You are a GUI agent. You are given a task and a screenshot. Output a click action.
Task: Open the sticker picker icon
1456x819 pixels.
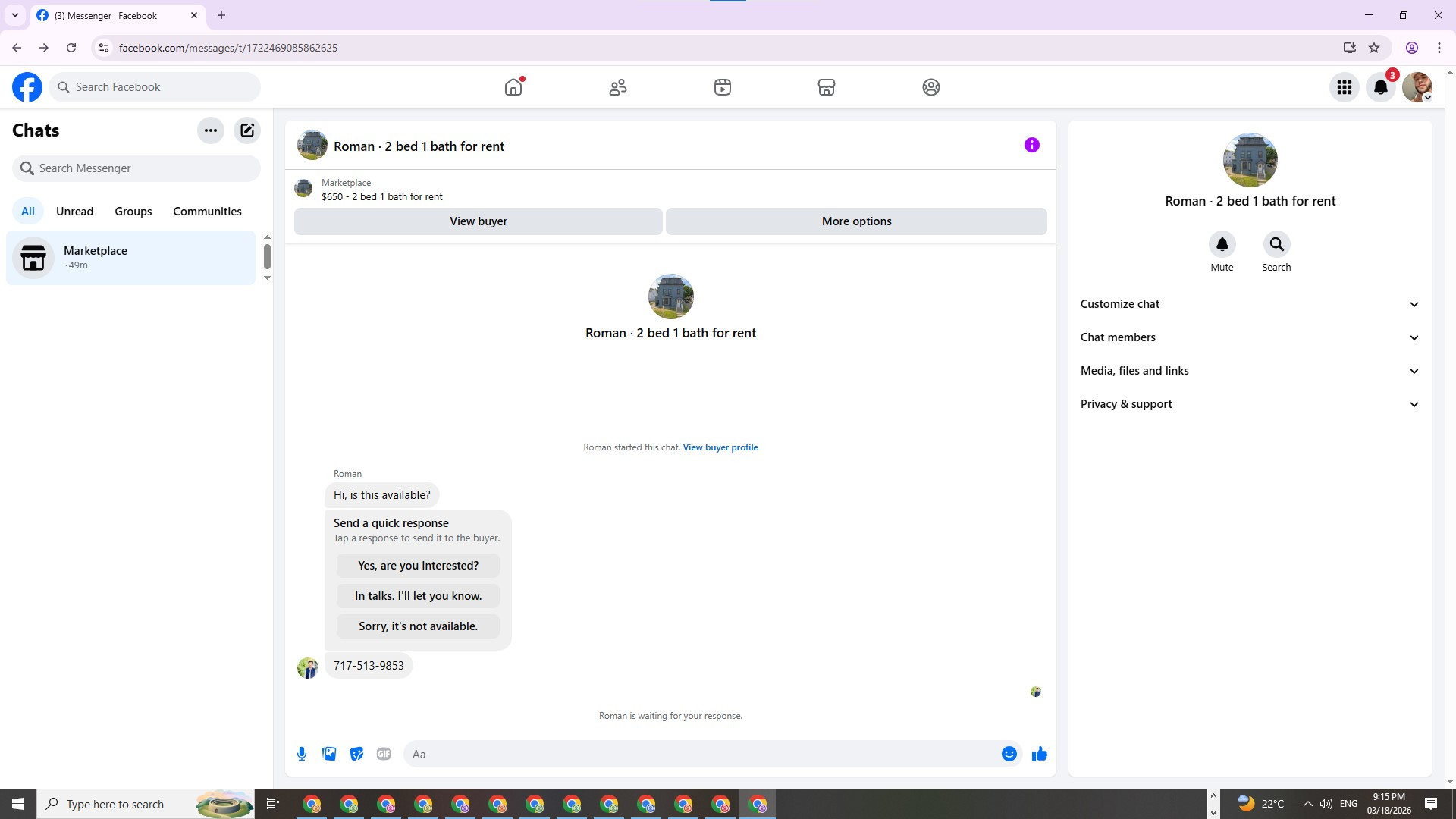tap(356, 754)
